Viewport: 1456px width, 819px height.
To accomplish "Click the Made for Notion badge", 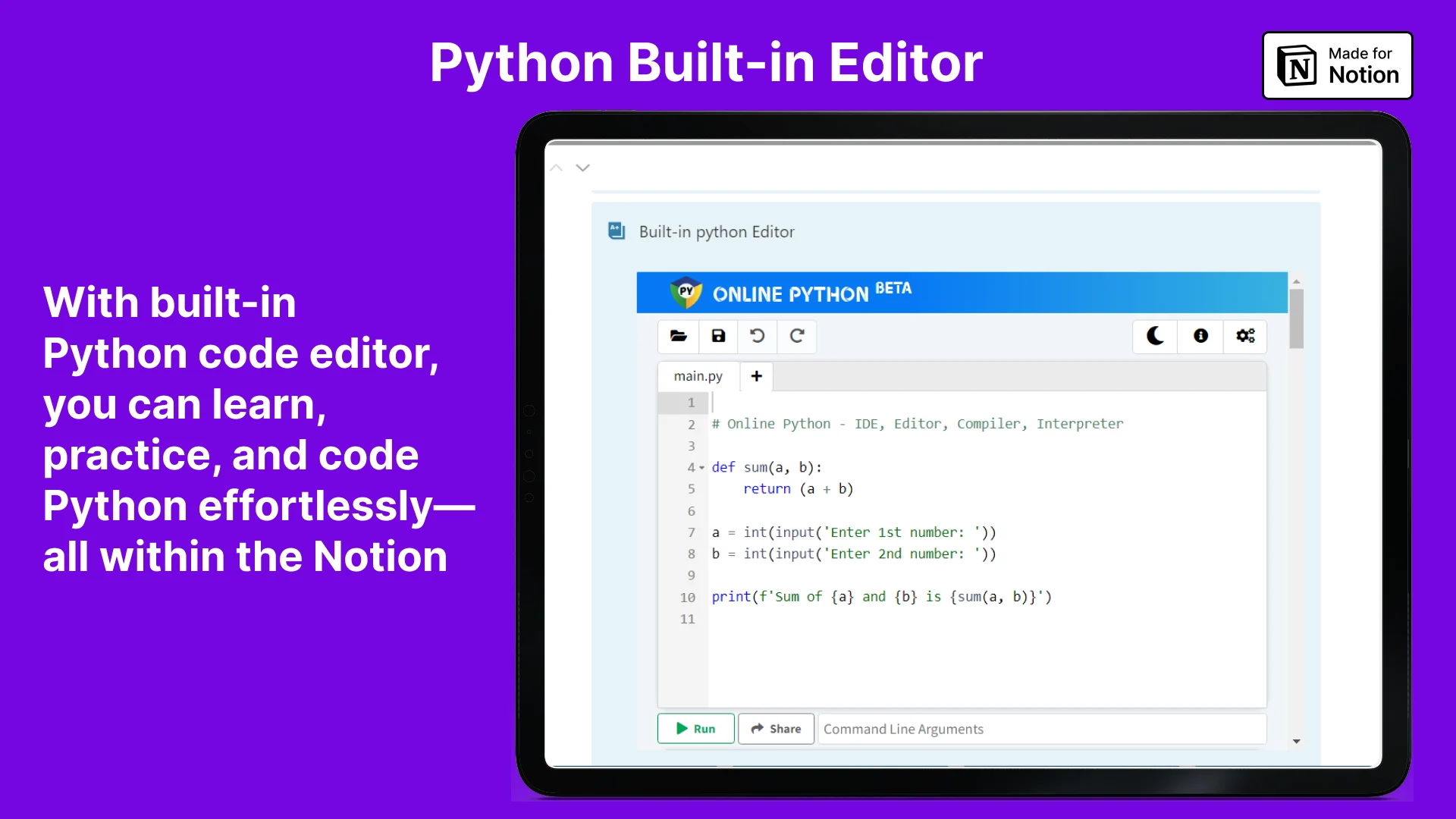I will click(1337, 65).
